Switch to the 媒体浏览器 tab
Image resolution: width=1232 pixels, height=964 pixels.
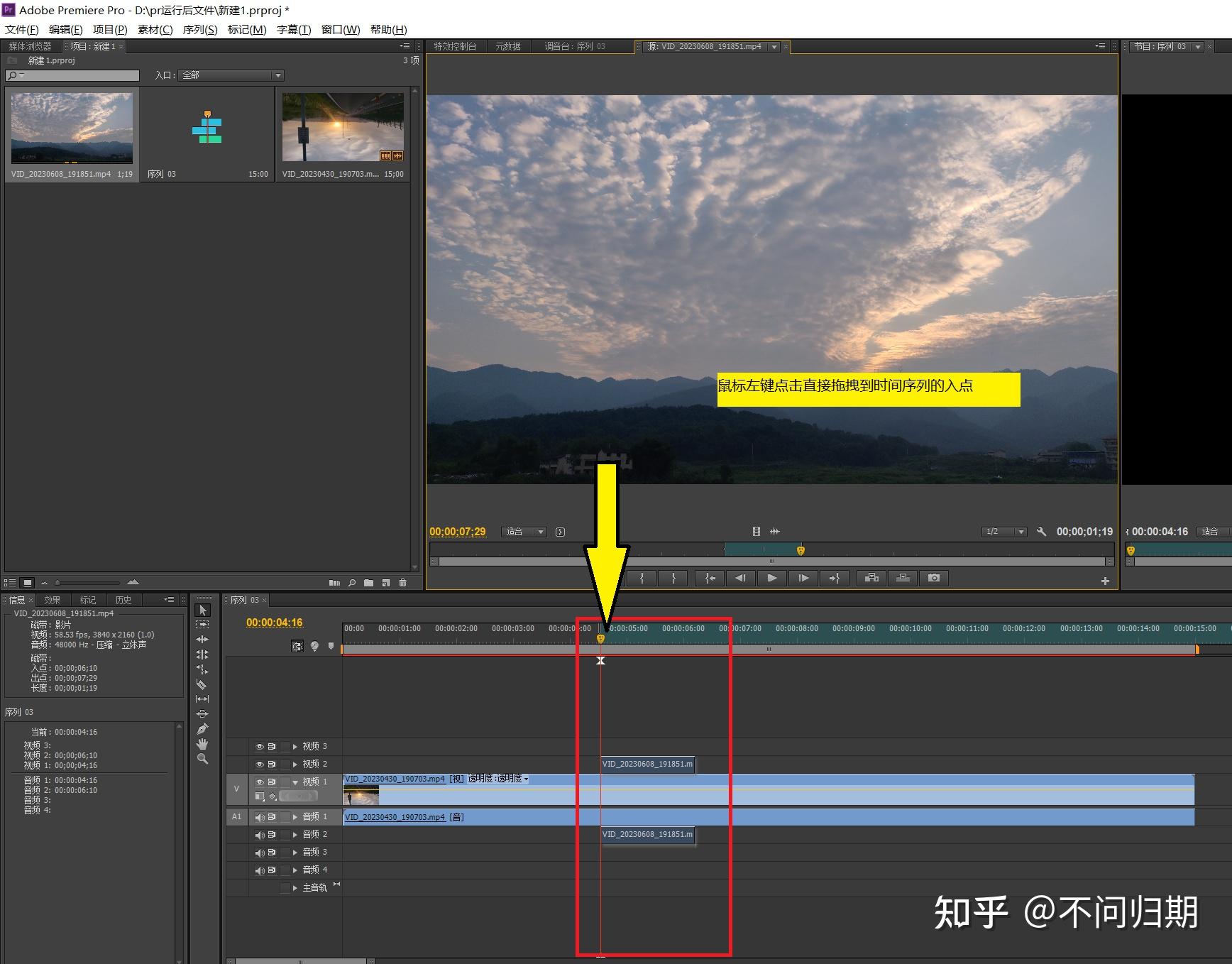pos(30,46)
